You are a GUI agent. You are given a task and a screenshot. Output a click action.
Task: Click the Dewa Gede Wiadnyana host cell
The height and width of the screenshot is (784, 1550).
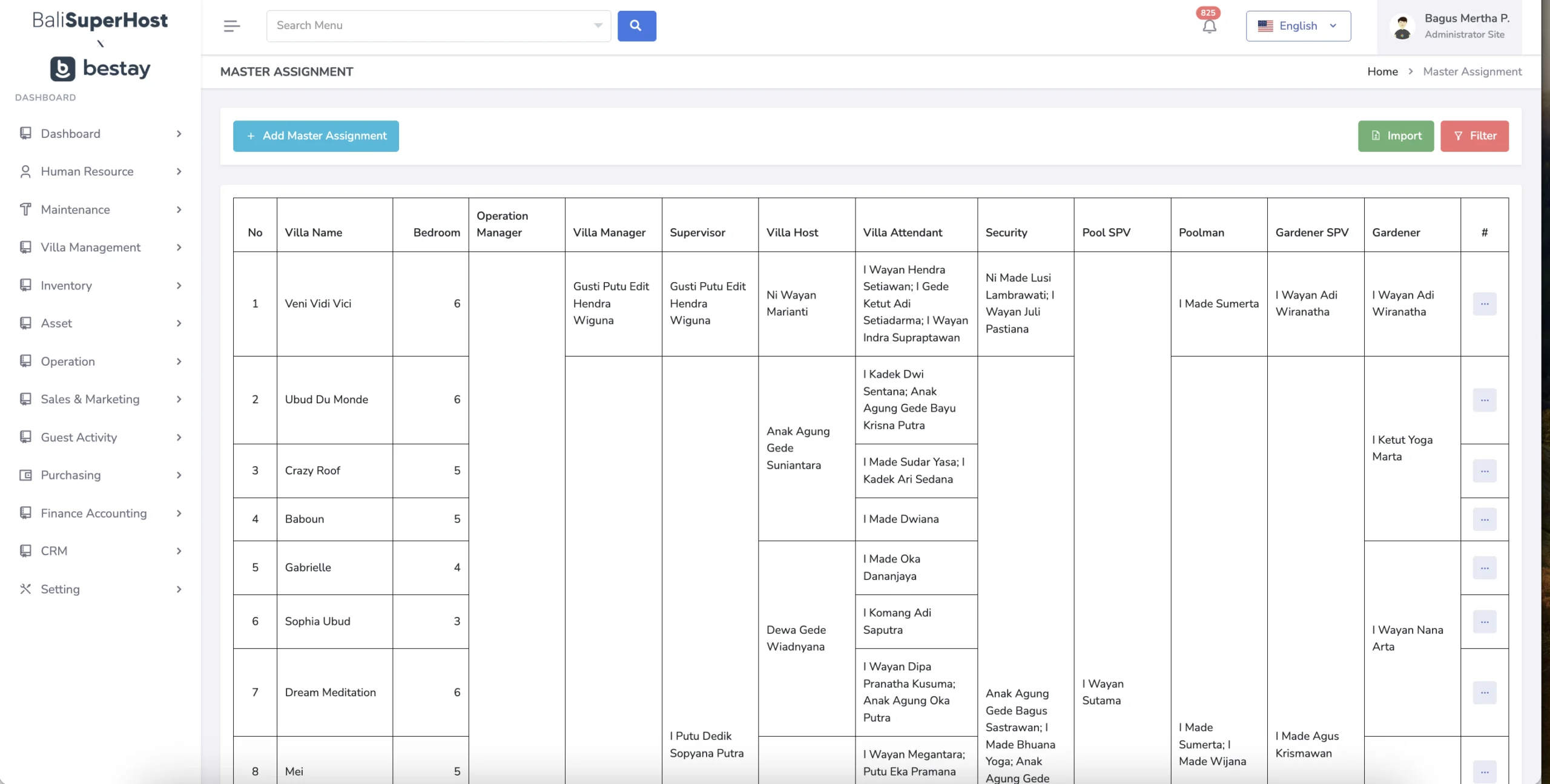[x=806, y=638]
